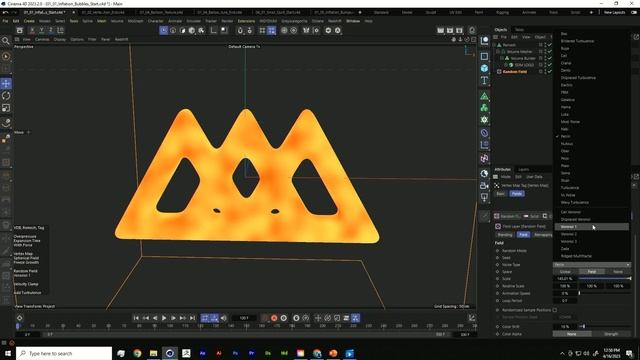This screenshot has height=360, width=640.
Task: Open the Noise Type dropdown
Action: (591, 264)
